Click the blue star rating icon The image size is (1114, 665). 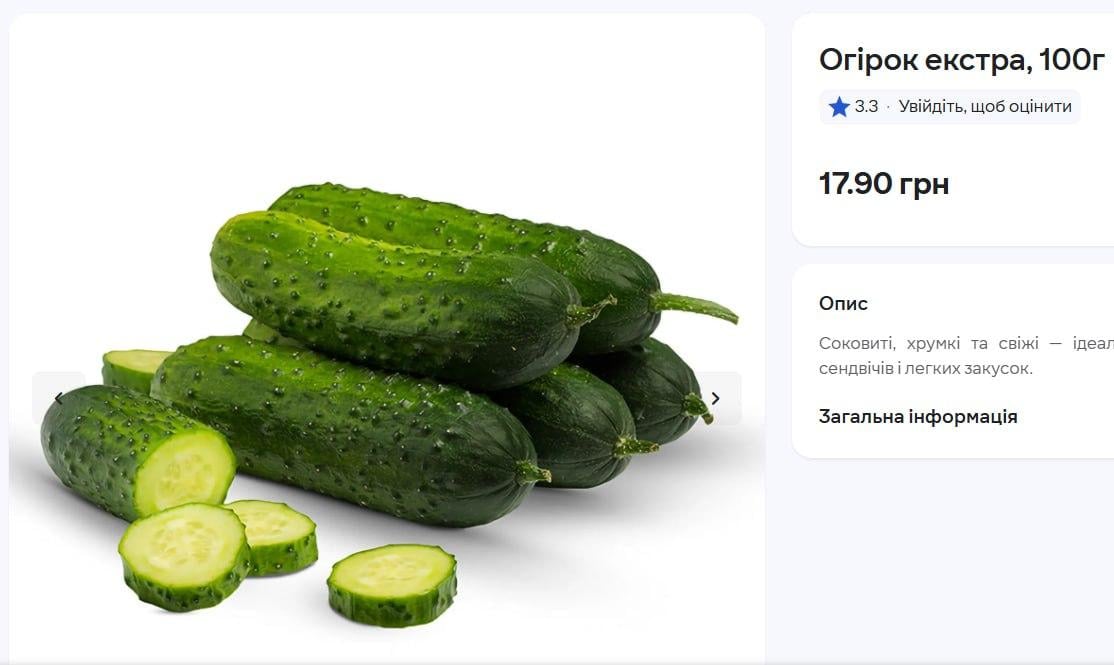click(x=839, y=107)
